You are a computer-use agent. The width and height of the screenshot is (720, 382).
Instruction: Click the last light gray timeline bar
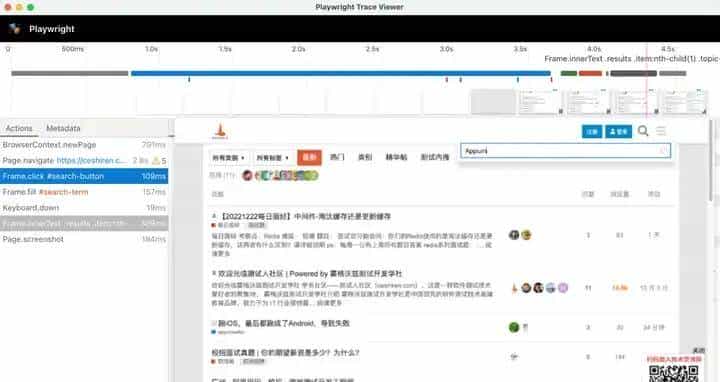click(x=673, y=73)
